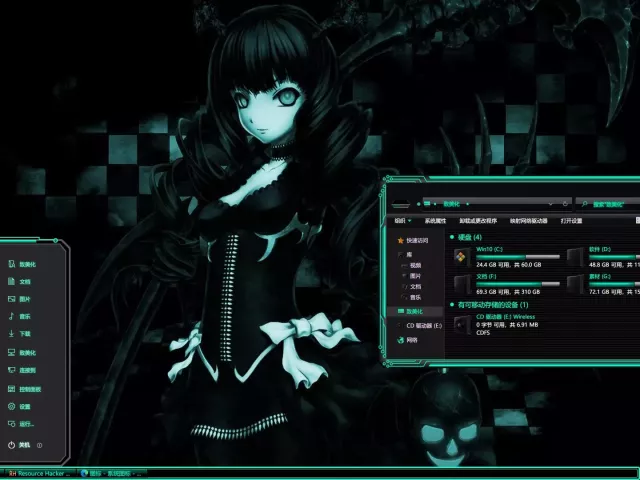Expand the 组织 (Organize) dropdown
The image size is (640, 480).
(402, 220)
